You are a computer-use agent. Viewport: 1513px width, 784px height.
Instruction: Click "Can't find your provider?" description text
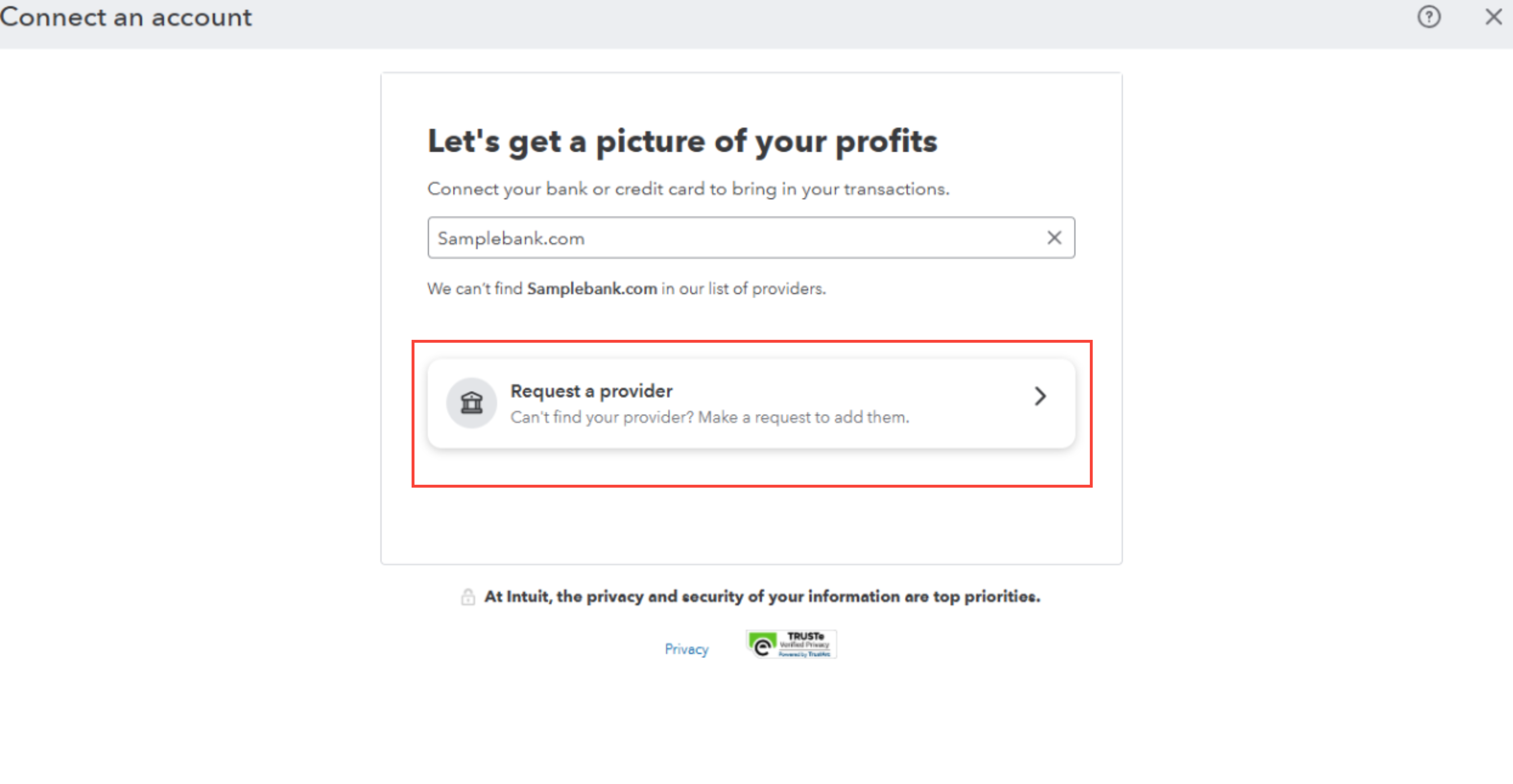[x=602, y=418]
